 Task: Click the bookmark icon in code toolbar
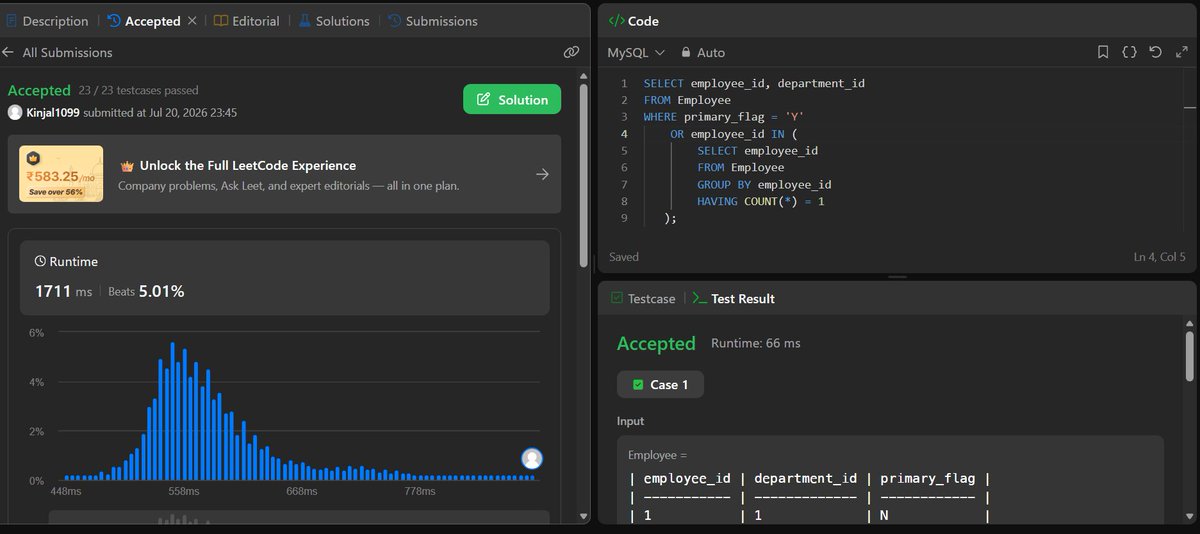1103,52
